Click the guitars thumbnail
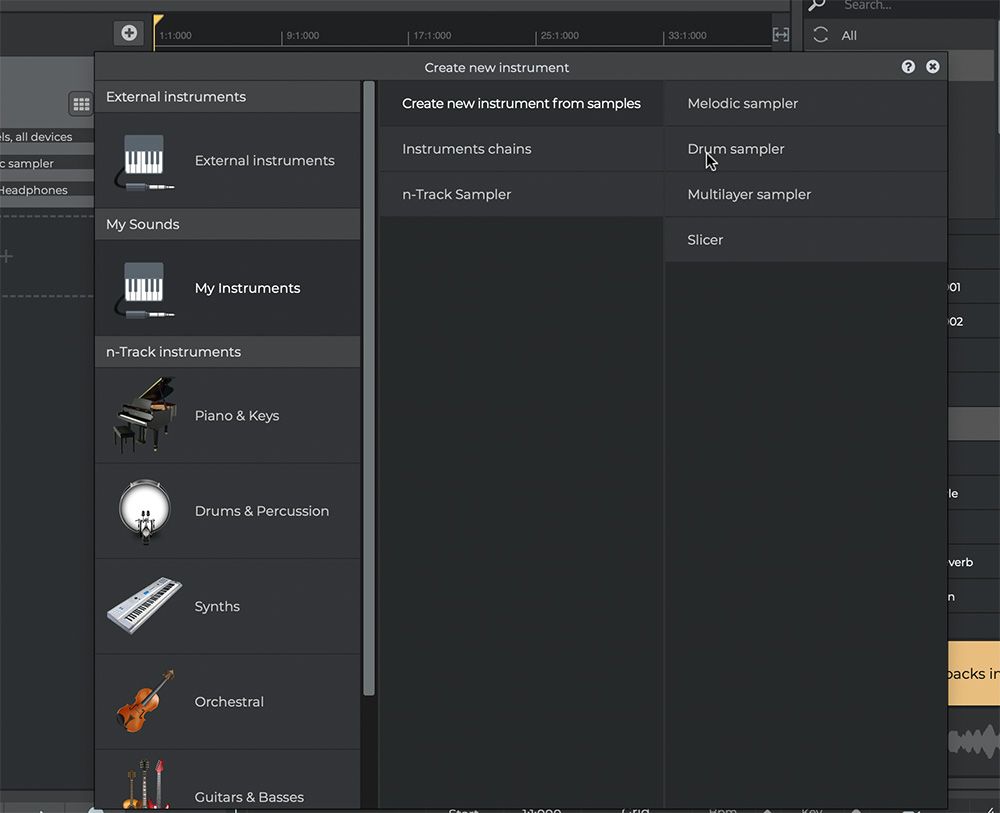 pyautogui.click(x=145, y=786)
